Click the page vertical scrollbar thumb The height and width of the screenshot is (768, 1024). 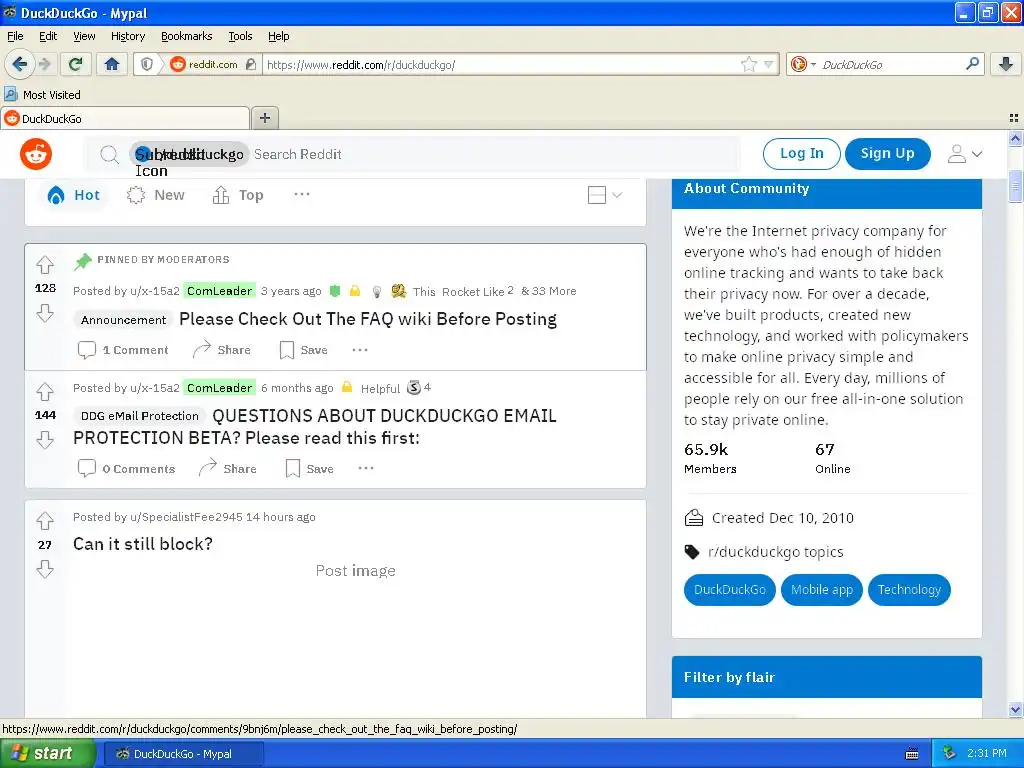(1015, 185)
